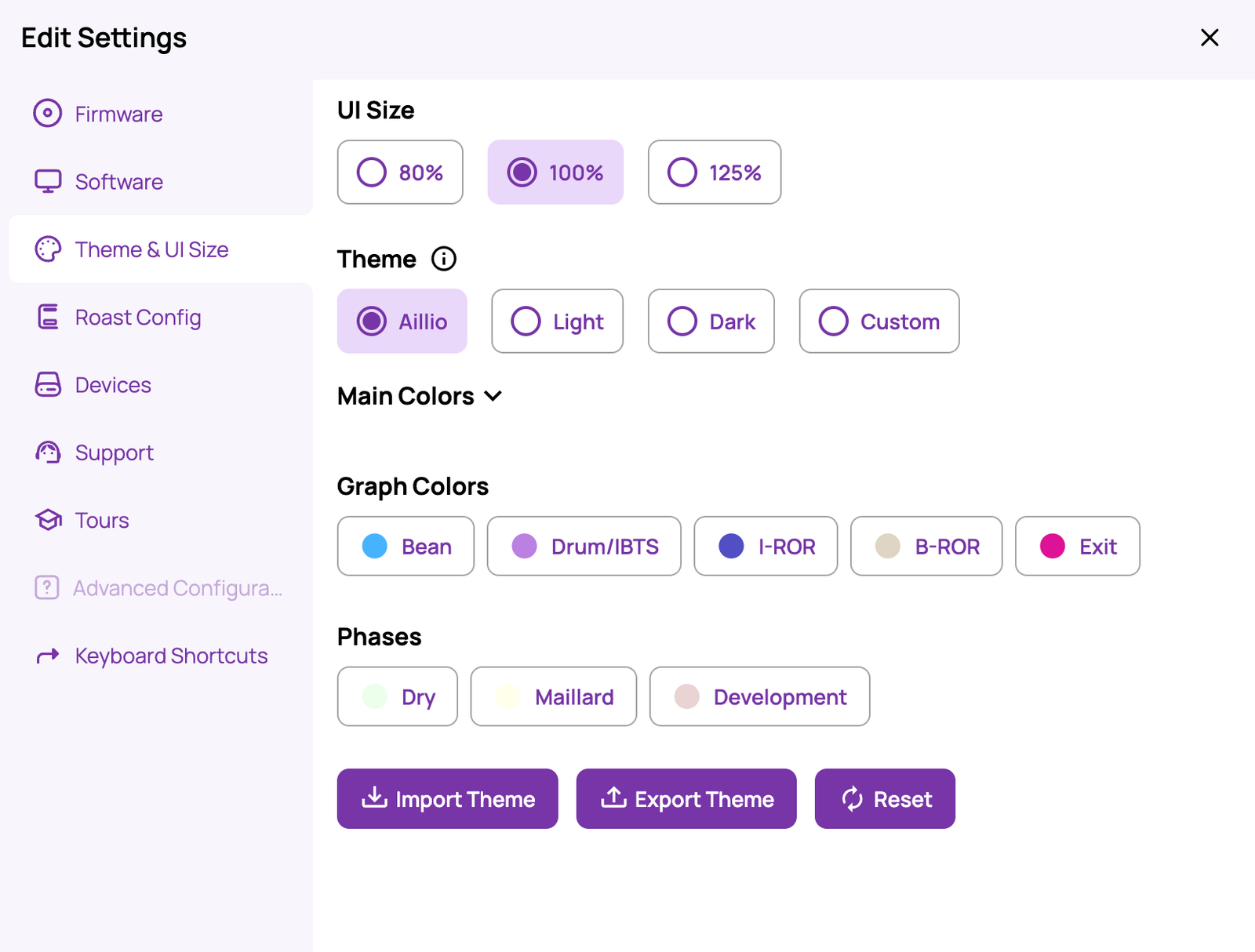Click the Tours graduation cap icon
Viewport: 1255px width, 952px height.
click(x=48, y=520)
